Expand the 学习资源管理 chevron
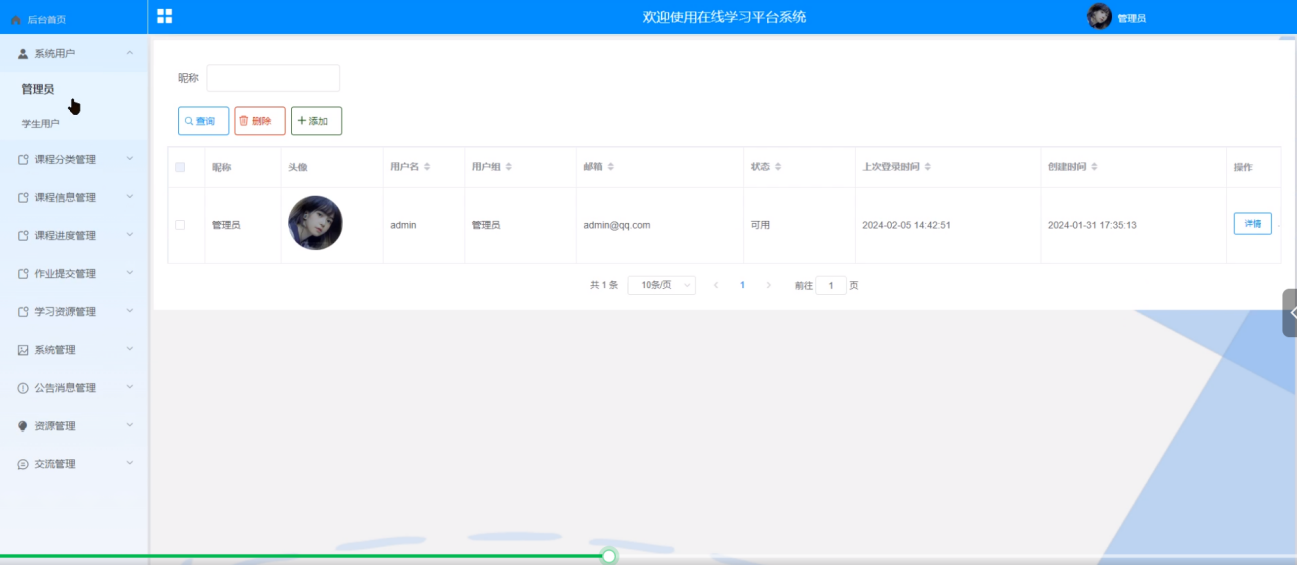 (x=130, y=311)
